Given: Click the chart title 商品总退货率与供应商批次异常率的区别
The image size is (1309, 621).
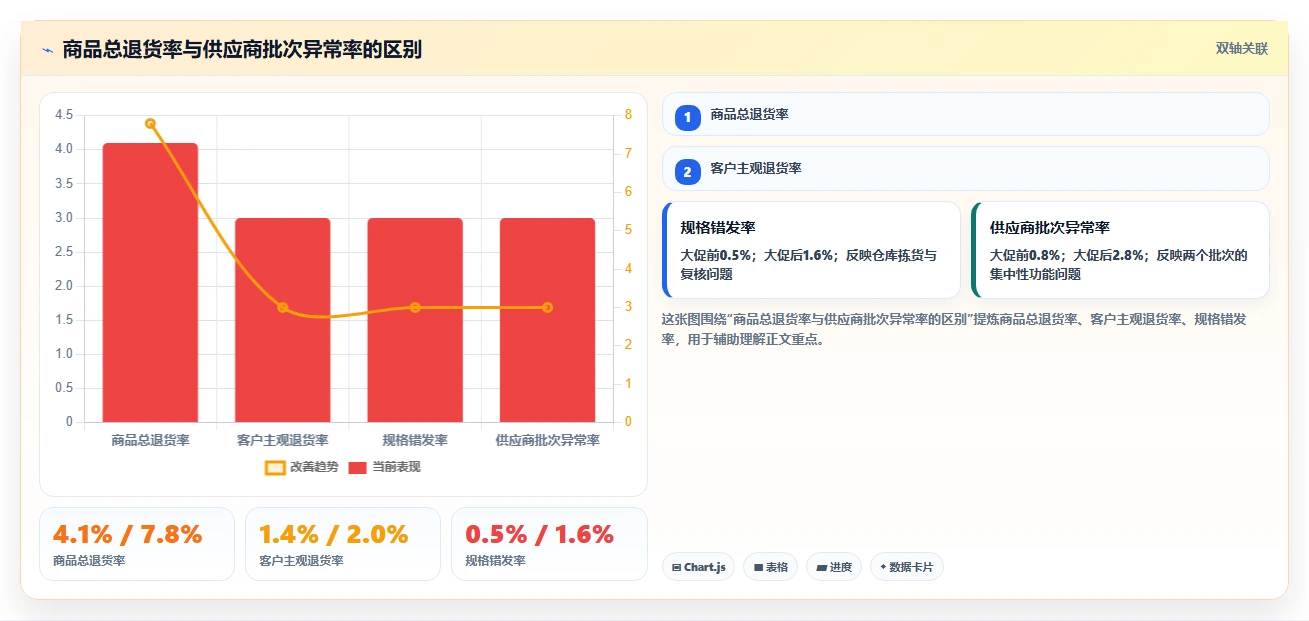Looking at the screenshot, I should tap(242, 49).
